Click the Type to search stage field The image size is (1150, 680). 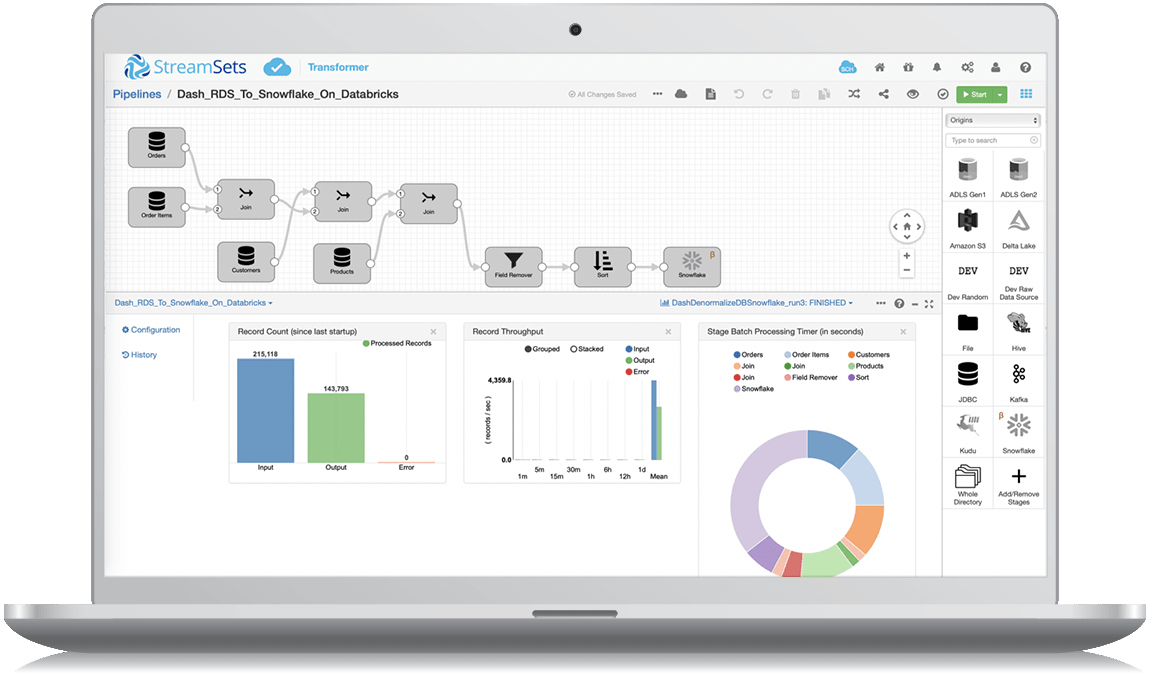(993, 140)
